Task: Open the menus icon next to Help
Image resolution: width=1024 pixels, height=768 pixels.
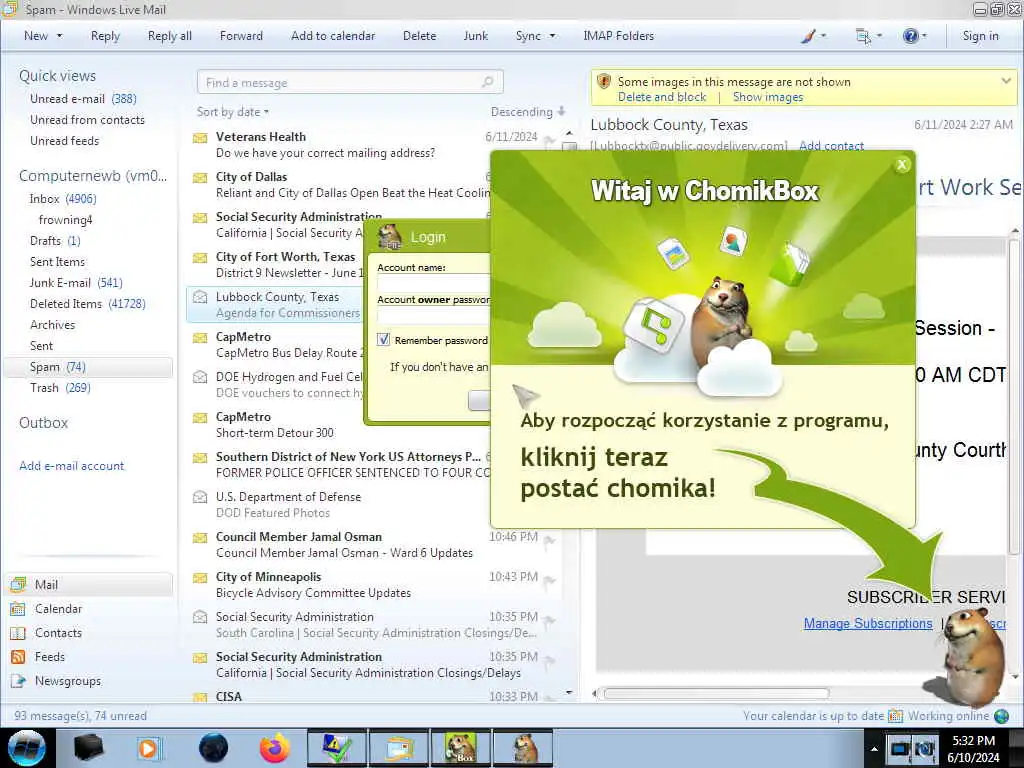Action: 863,36
